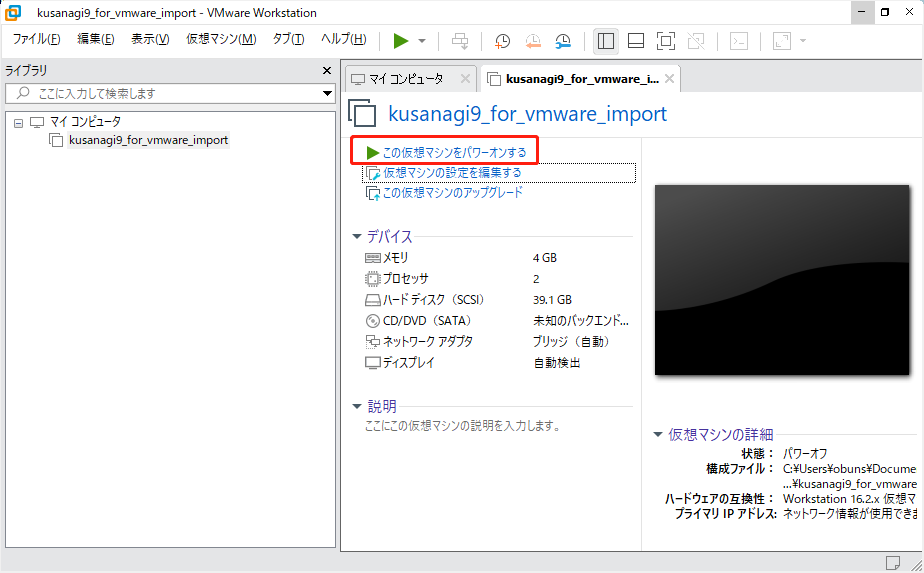The height and width of the screenshot is (573, 924).
Task: Click the console view toolbar icon
Action: point(739,41)
